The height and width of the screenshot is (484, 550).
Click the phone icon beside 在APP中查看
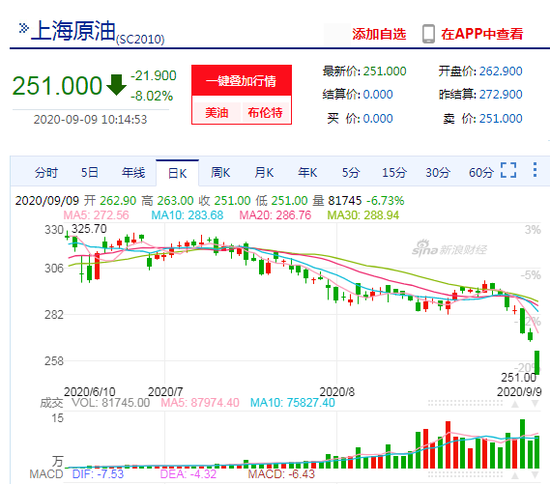tap(428, 34)
